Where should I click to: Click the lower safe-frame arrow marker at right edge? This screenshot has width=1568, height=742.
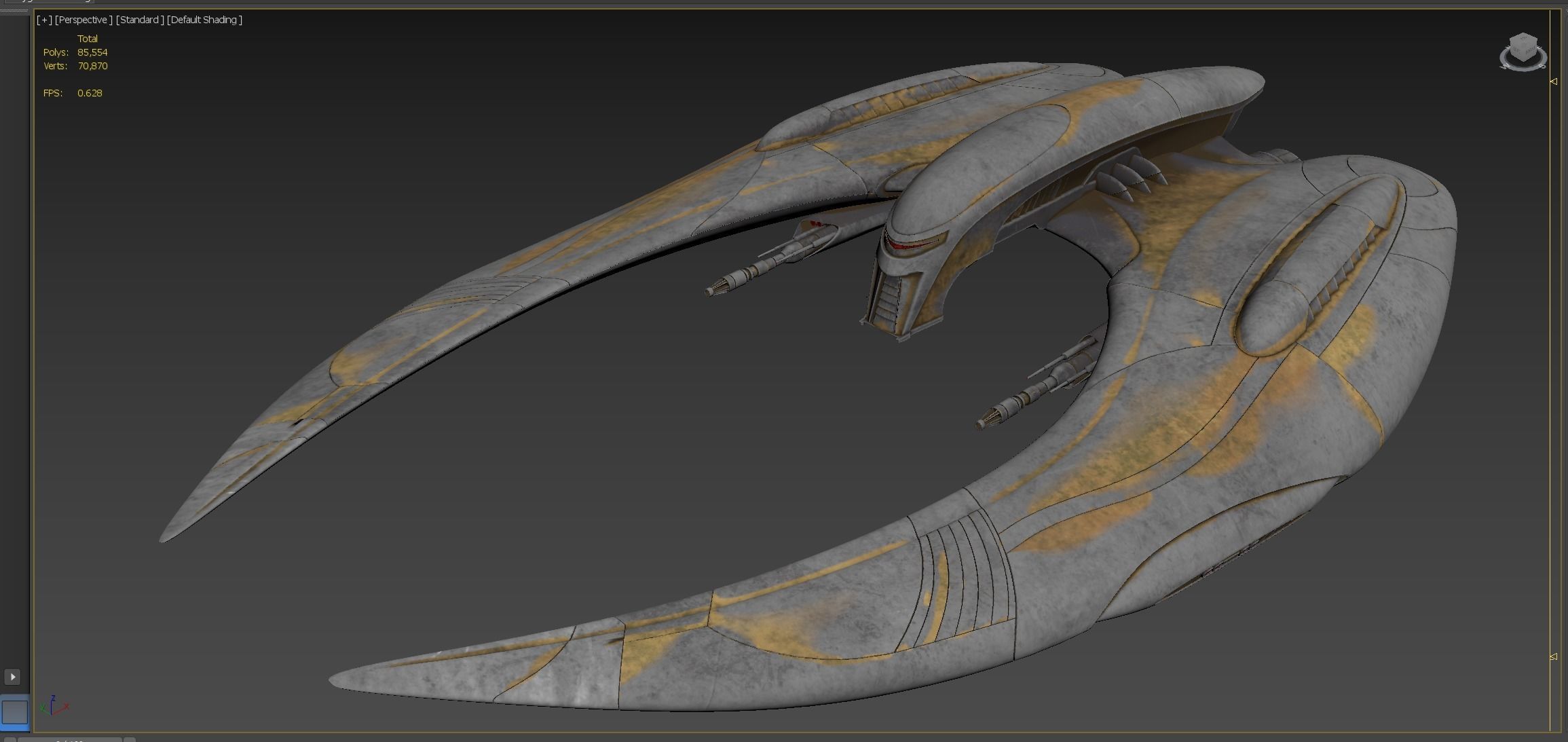tap(1554, 656)
